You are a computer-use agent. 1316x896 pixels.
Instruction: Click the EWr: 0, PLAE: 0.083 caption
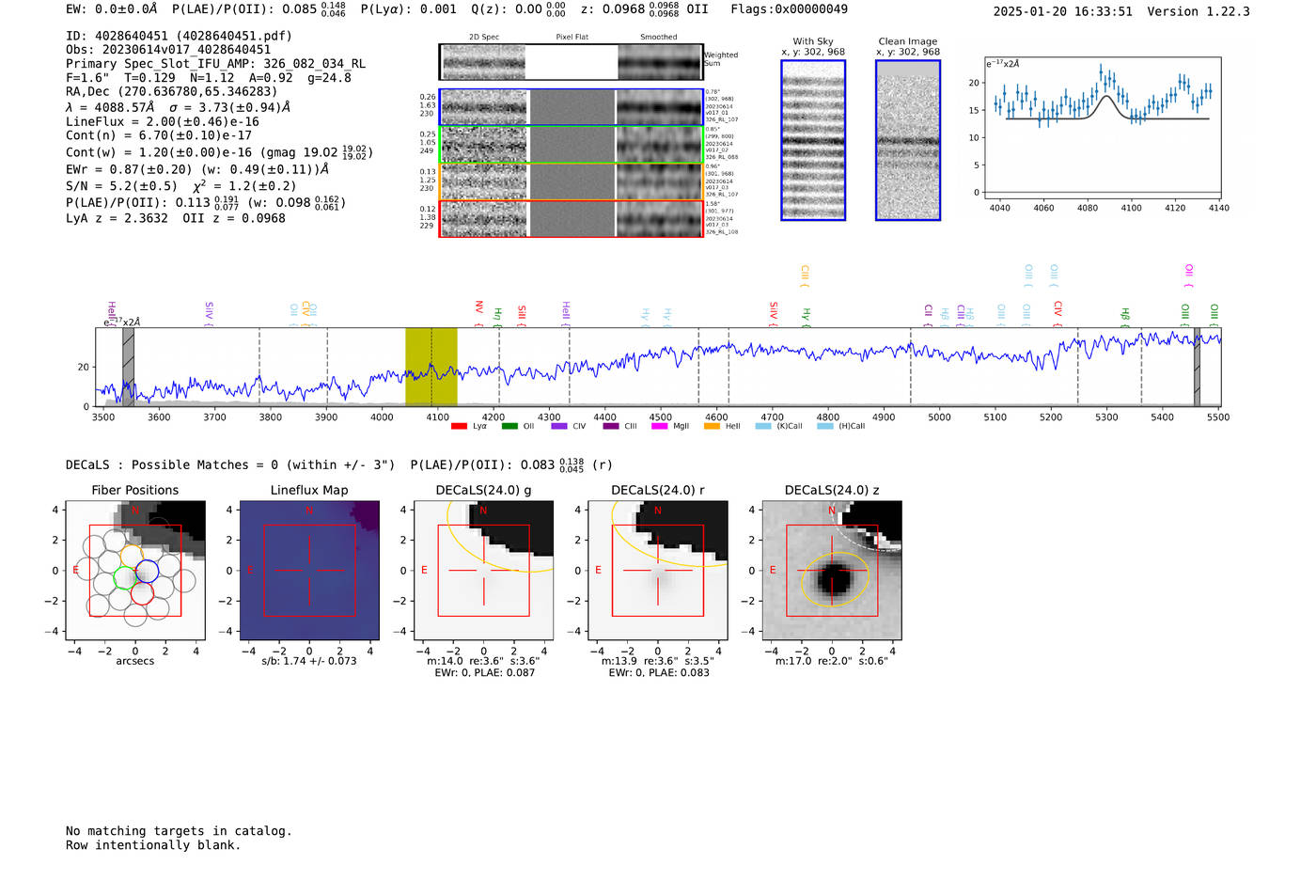pos(658,673)
